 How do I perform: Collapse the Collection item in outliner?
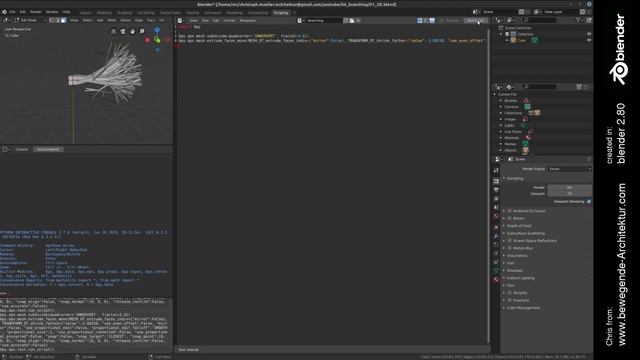502,34
